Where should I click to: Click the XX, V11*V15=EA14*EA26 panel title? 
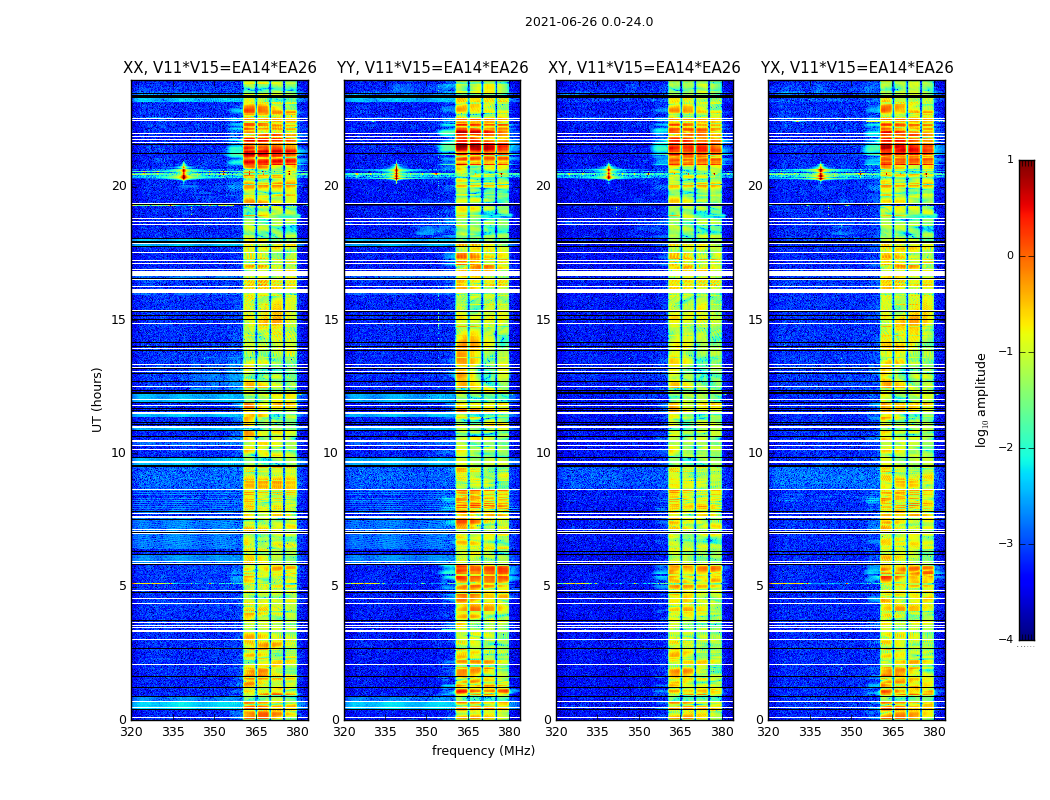pyautogui.click(x=220, y=68)
